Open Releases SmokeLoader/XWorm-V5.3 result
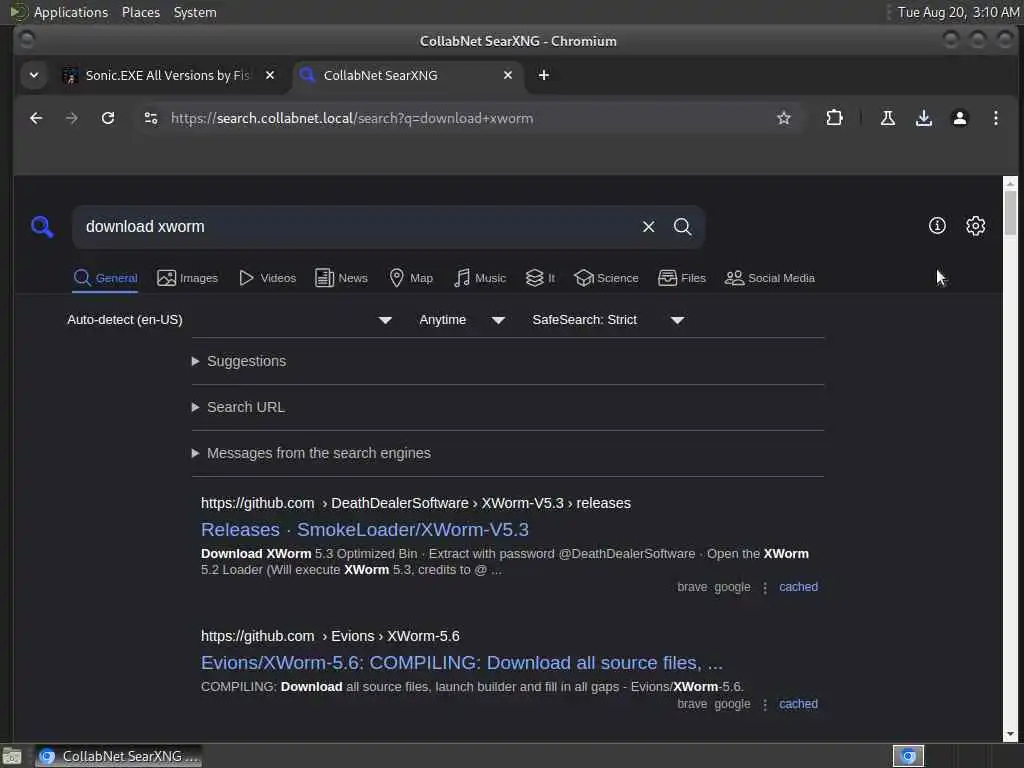1024x768 pixels. pos(364,530)
